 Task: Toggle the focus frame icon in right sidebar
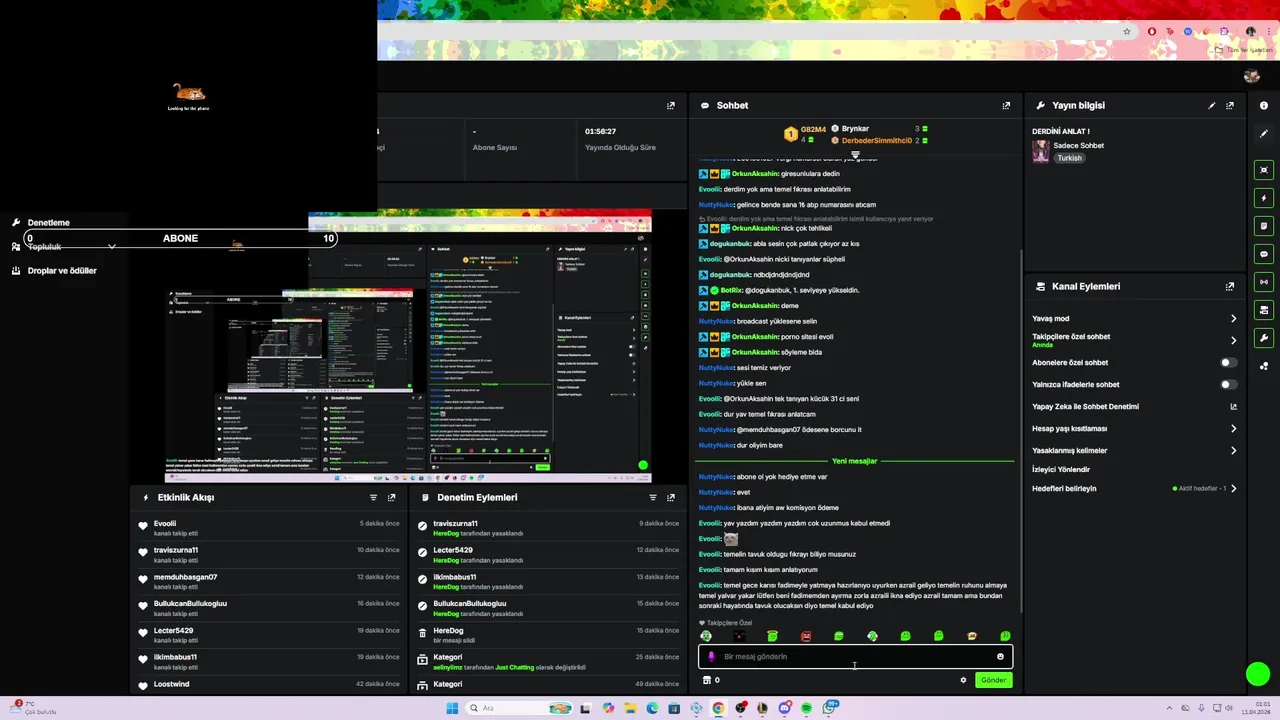point(1264,170)
